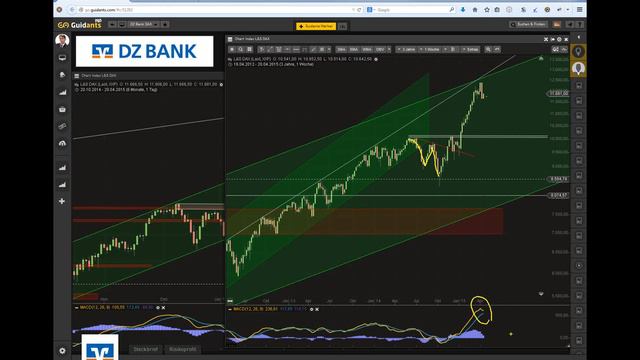Viewport: 640px width, 360px height.
Task: Expand drawing tools dropdown arrow in chart toolbar
Action: point(329,49)
